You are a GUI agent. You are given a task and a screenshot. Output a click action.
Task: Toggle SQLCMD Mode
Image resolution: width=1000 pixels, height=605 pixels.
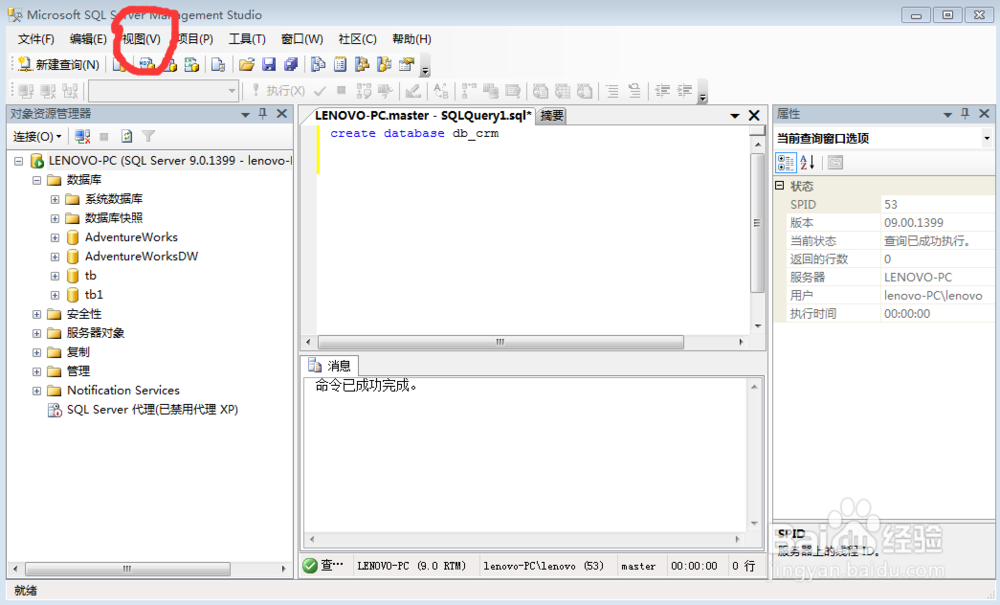point(513,91)
